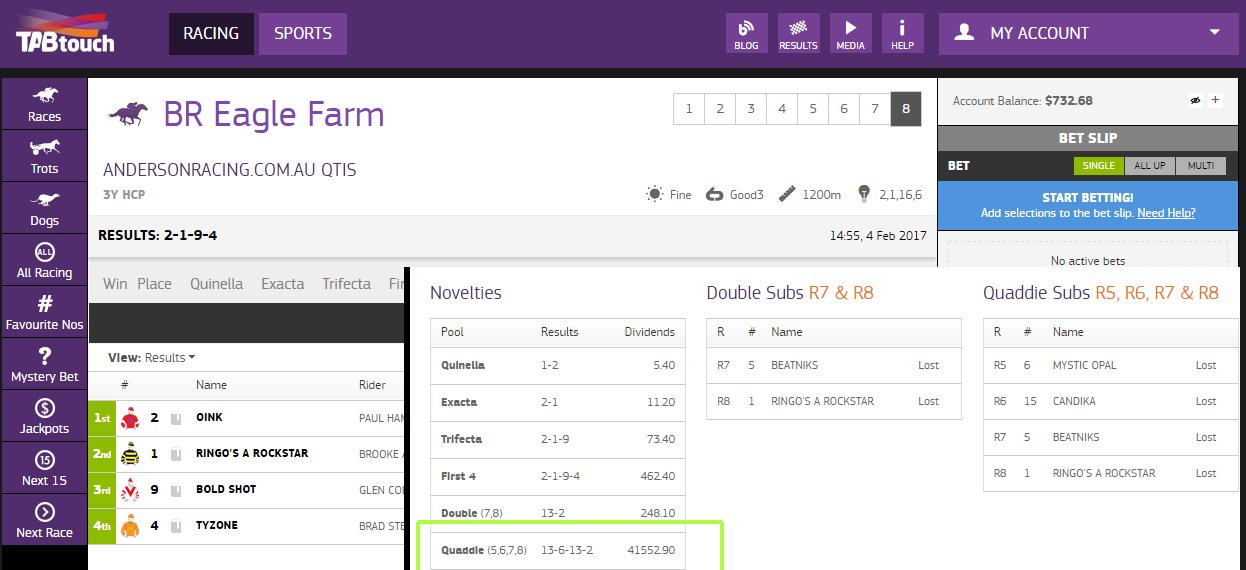Open the View: Results dropdown
1246x570 pixels.
(152, 357)
